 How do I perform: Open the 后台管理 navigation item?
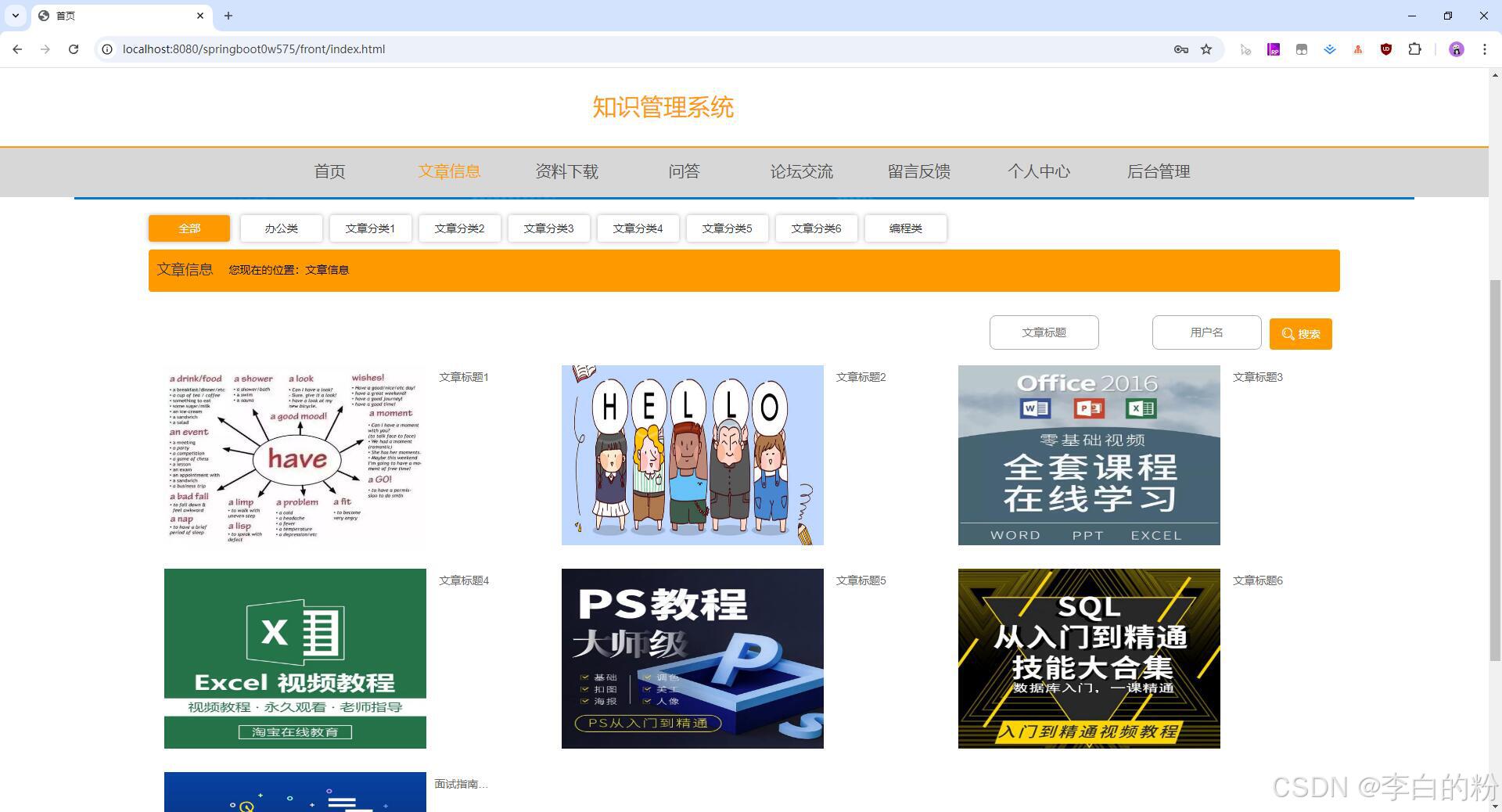(x=1158, y=171)
